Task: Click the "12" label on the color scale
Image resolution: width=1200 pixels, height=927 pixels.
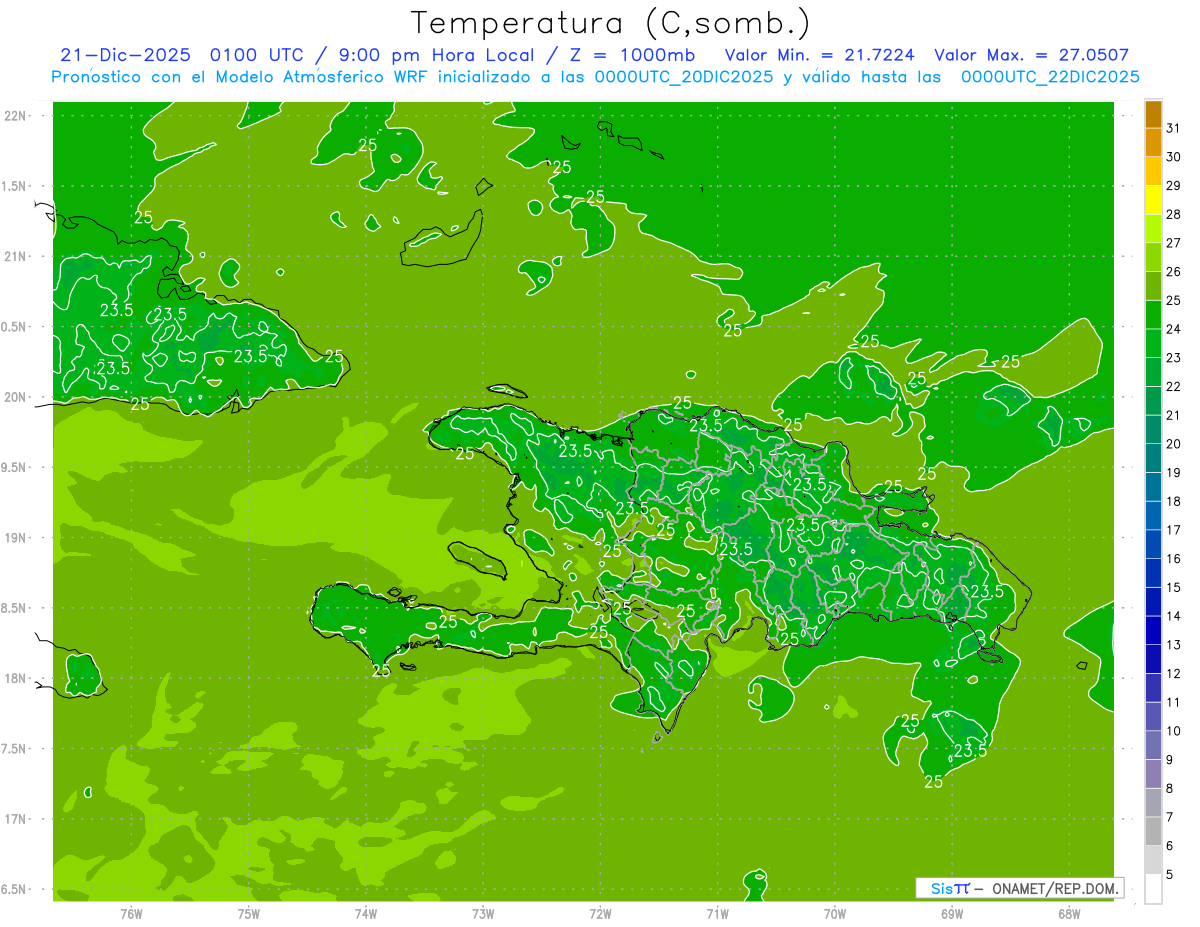Action: [1174, 673]
